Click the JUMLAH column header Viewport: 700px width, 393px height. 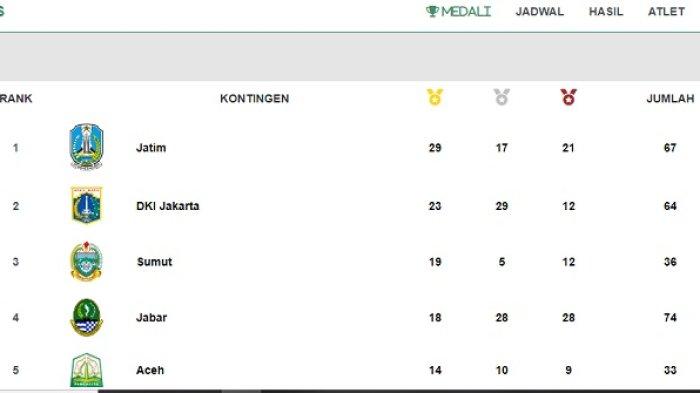click(670, 98)
